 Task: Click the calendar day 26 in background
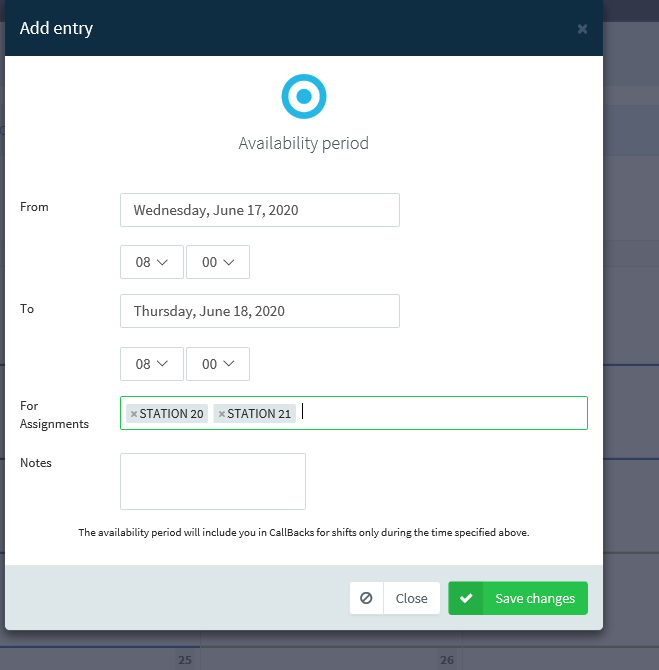click(447, 660)
